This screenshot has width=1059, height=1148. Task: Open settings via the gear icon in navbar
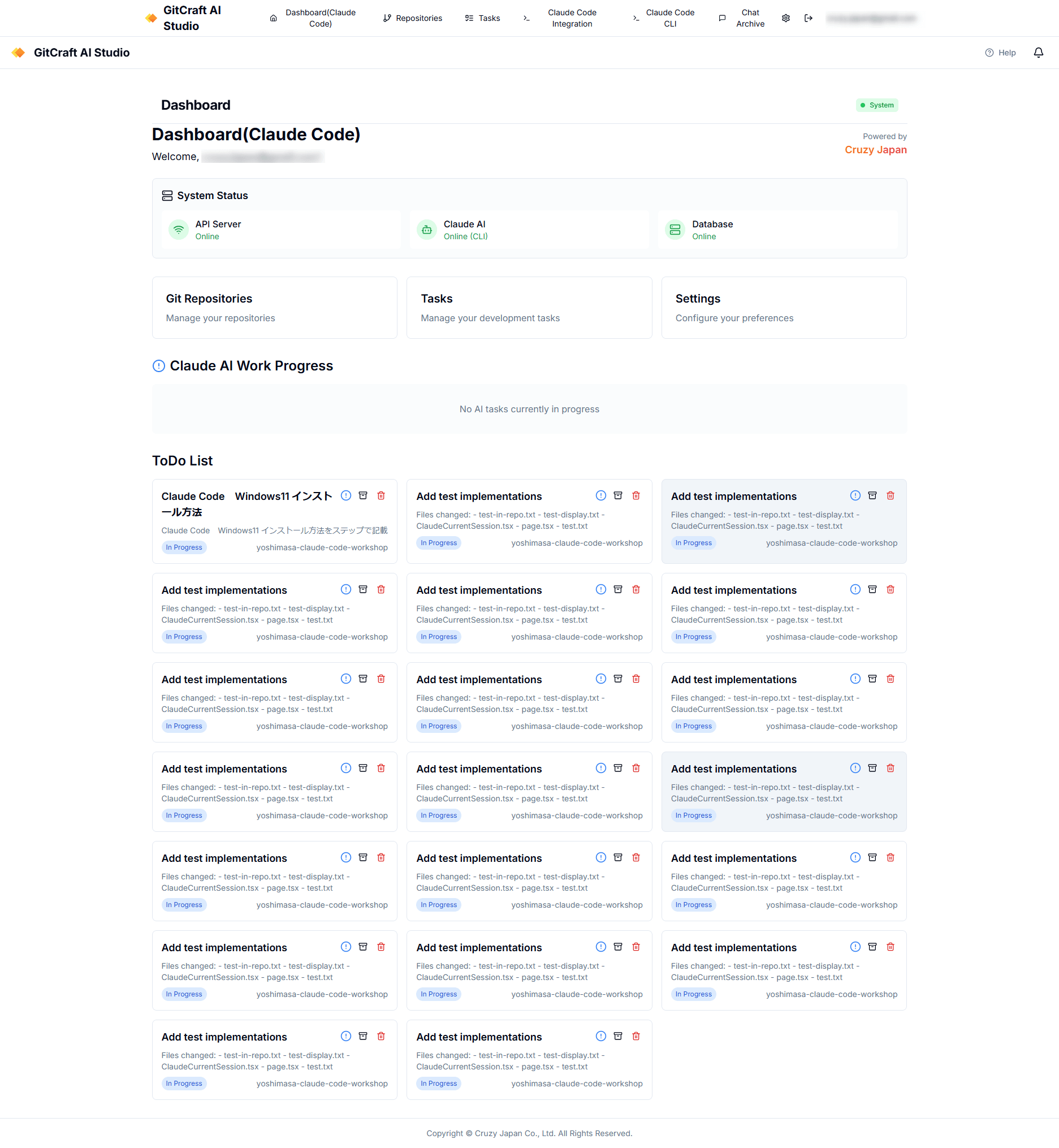(x=786, y=18)
